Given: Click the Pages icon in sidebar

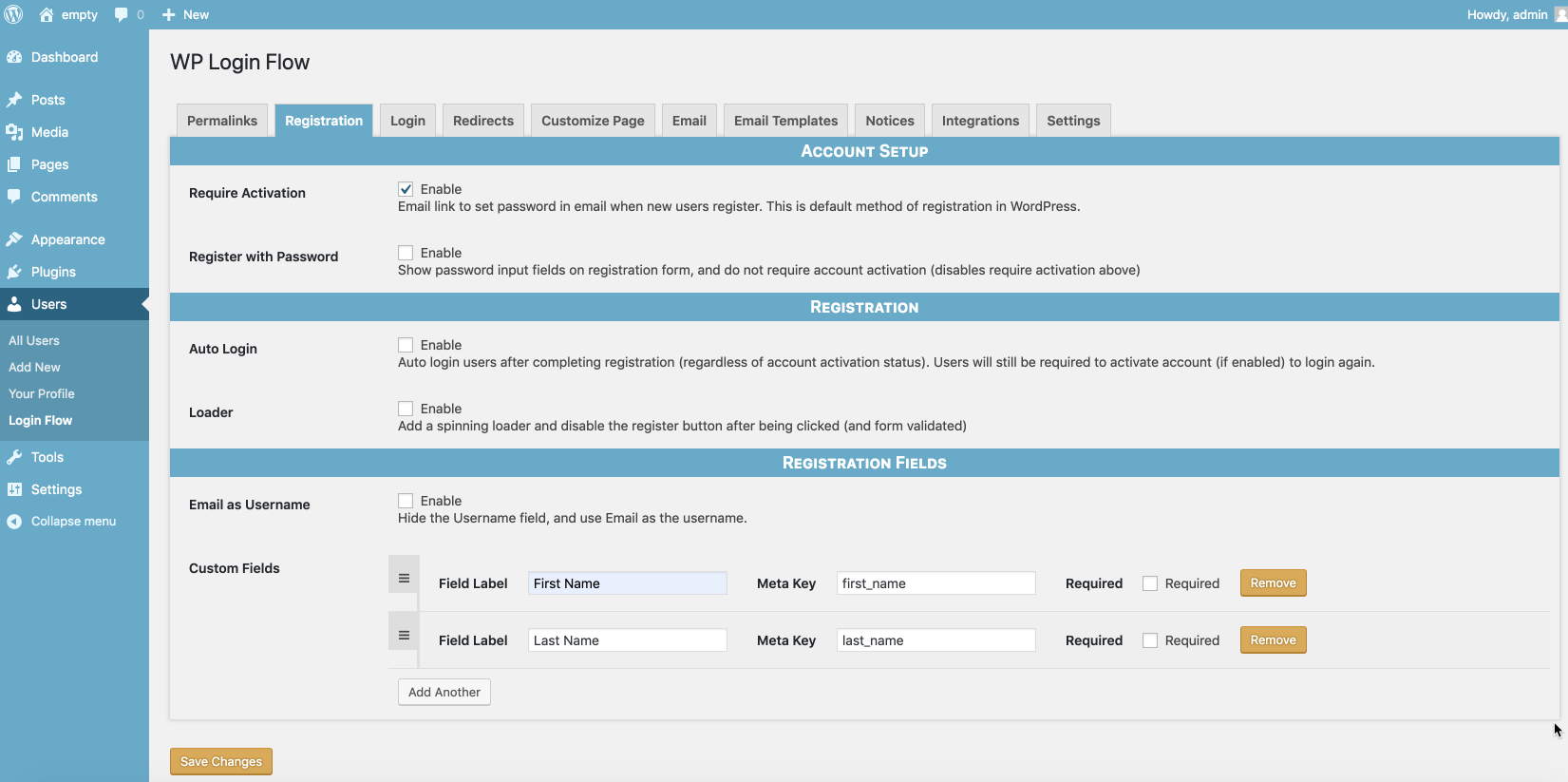Looking at the screenshot, I should tap(14, 164).
